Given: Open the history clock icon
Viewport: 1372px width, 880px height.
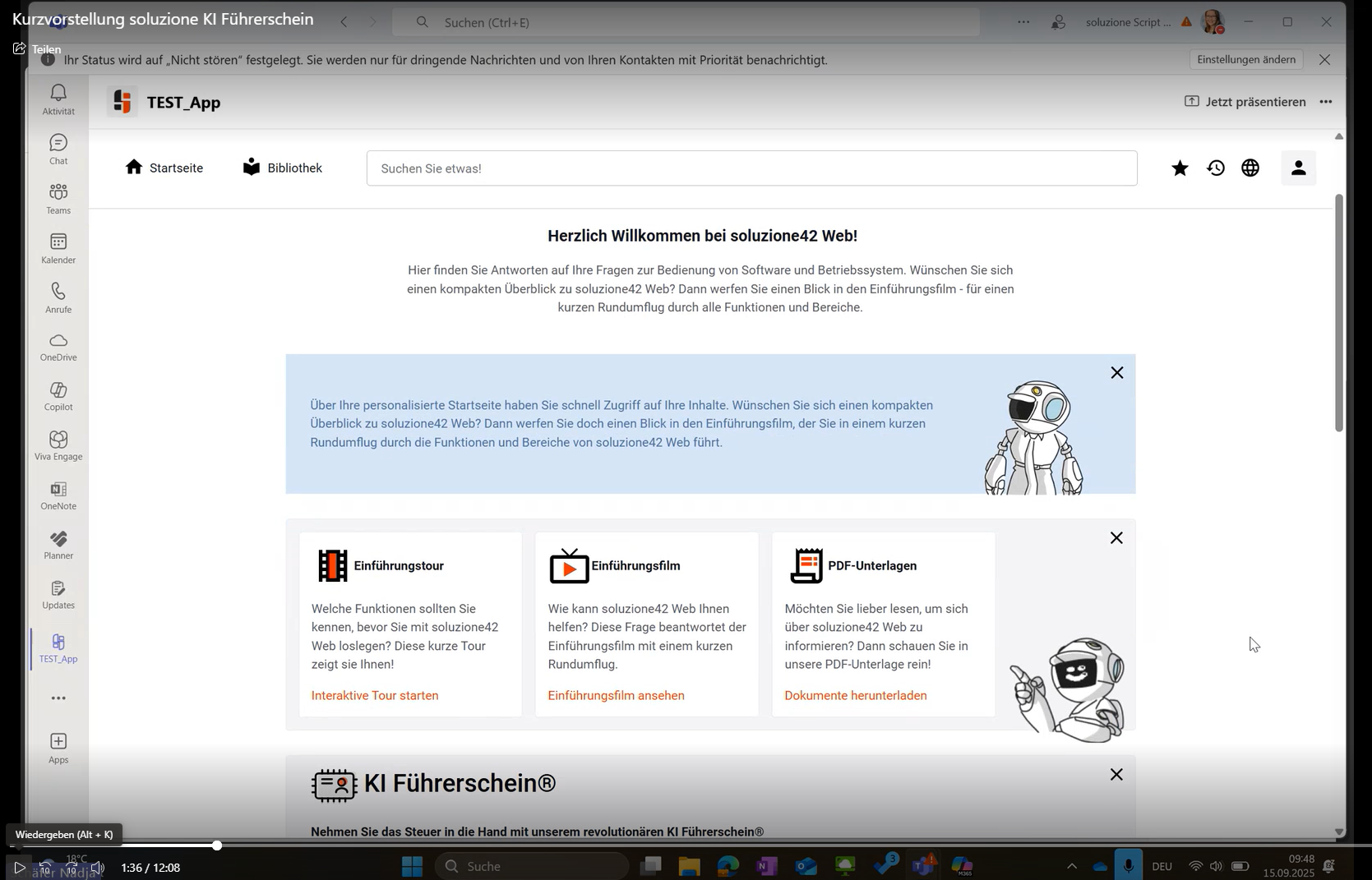Looking at the screenshot, I should click(x=1215, y=168).
